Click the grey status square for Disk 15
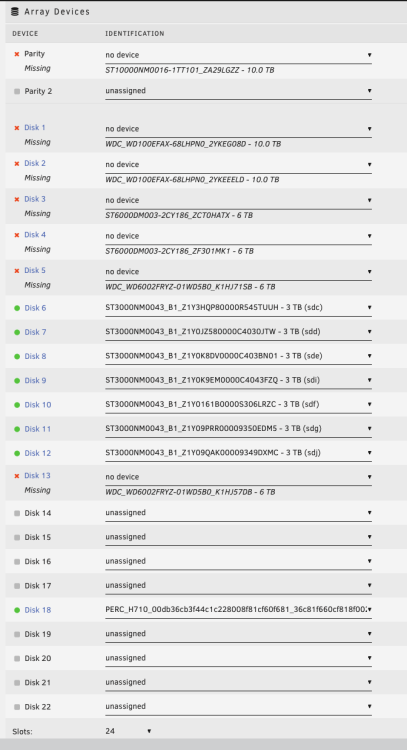407x750 pixels. pos(17,538)
